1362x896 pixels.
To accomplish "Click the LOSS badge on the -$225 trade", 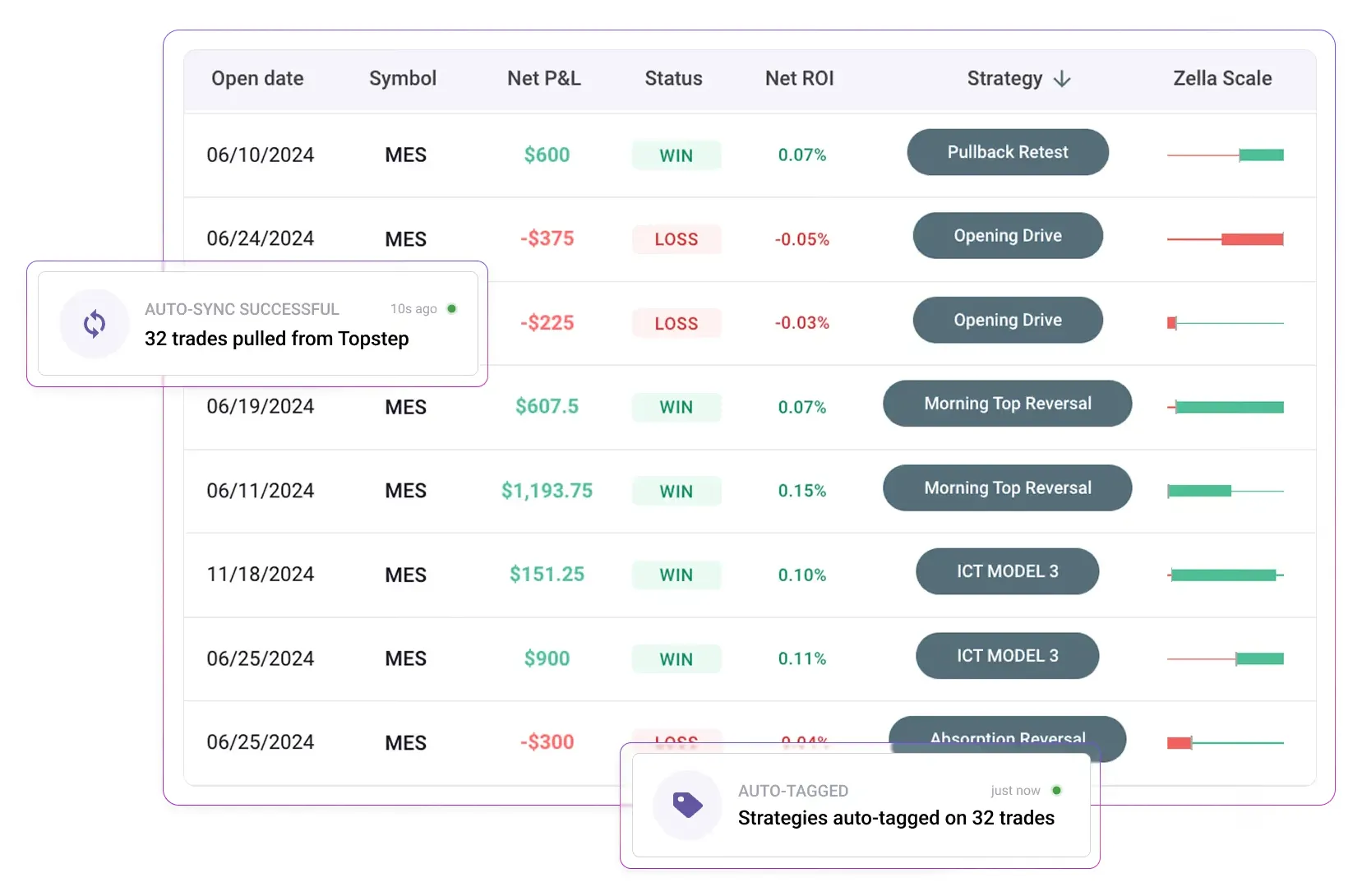I will (676, 323).
